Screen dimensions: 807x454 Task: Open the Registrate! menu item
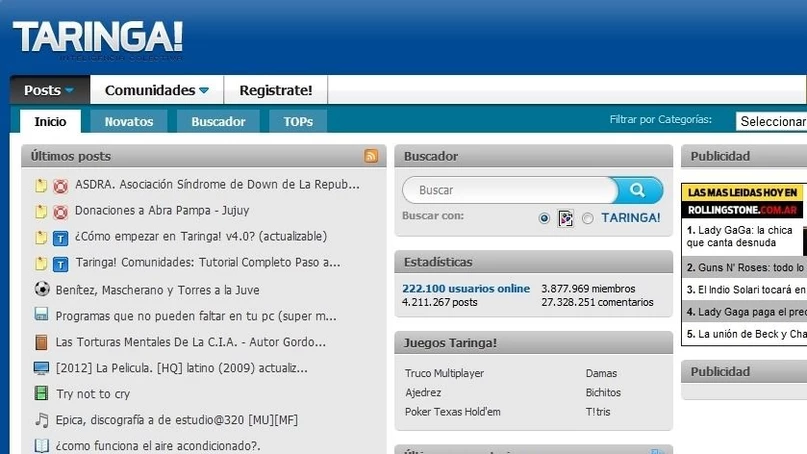(x=276, y=90)
